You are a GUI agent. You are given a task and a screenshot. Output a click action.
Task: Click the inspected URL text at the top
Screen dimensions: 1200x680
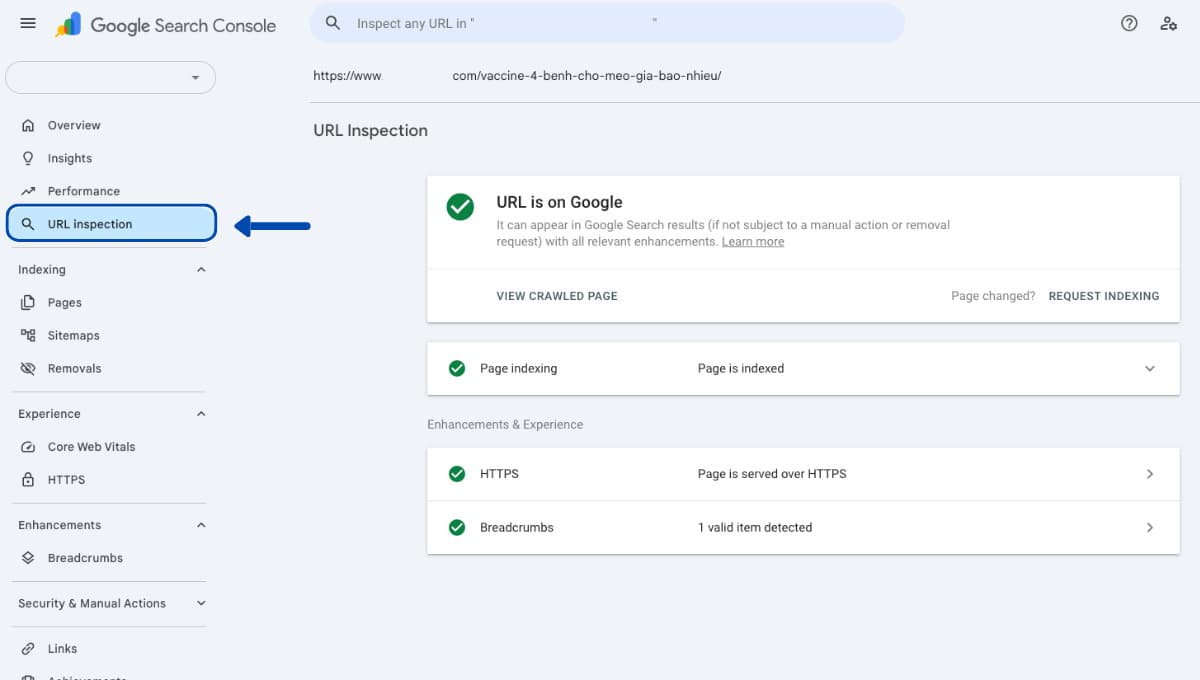(x=517, y=76)
